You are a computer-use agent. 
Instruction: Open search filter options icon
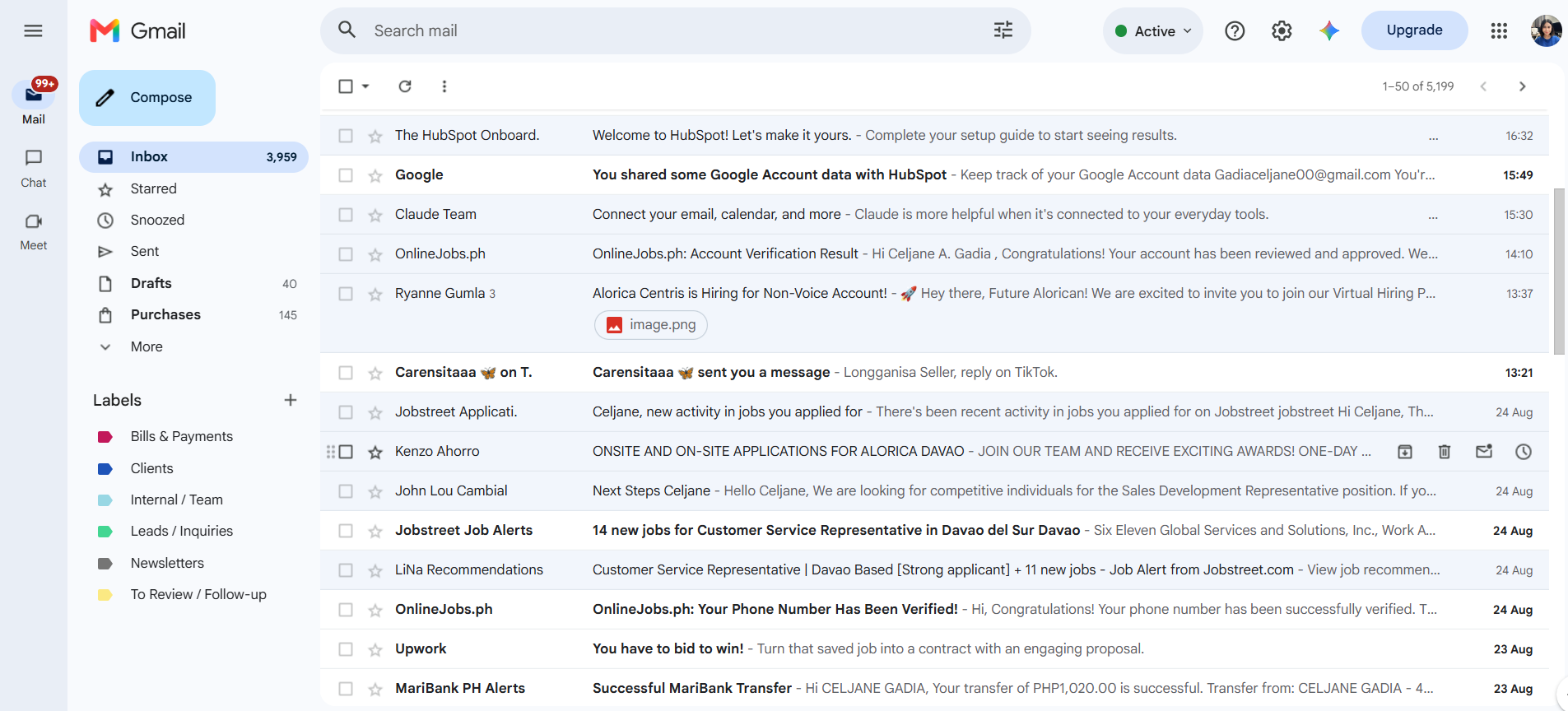pos(1003,30)
